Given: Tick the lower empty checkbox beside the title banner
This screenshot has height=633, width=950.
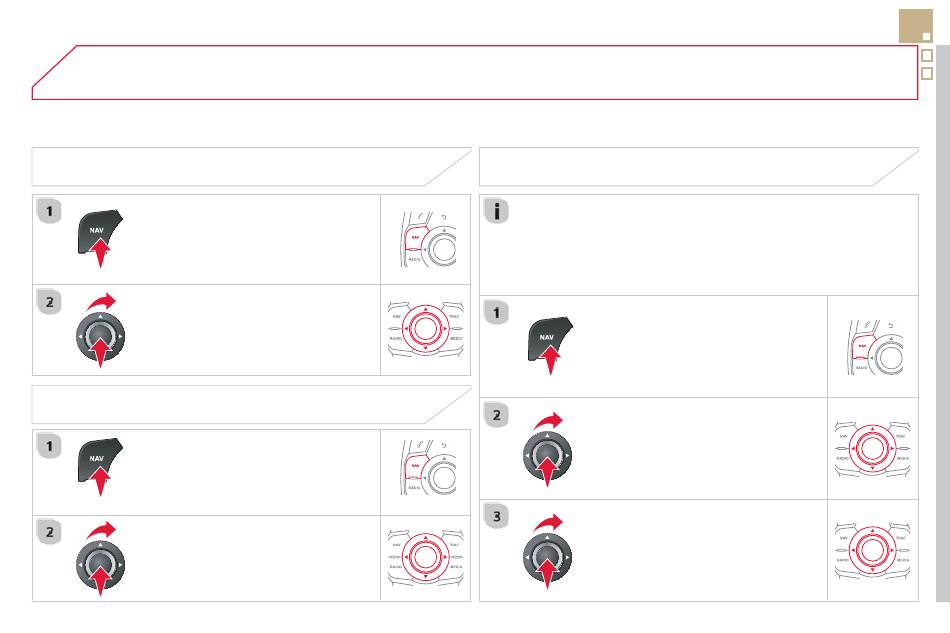Looking at the screenshot, I should [x=926, y=74].
